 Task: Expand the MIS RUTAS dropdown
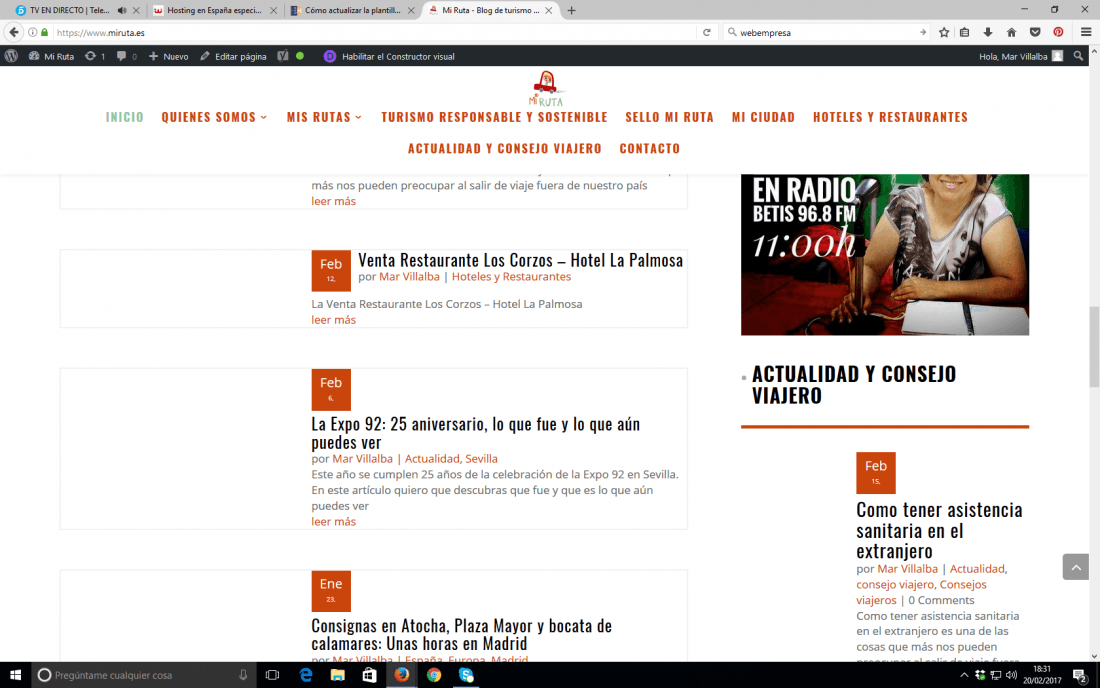(324, 117)
